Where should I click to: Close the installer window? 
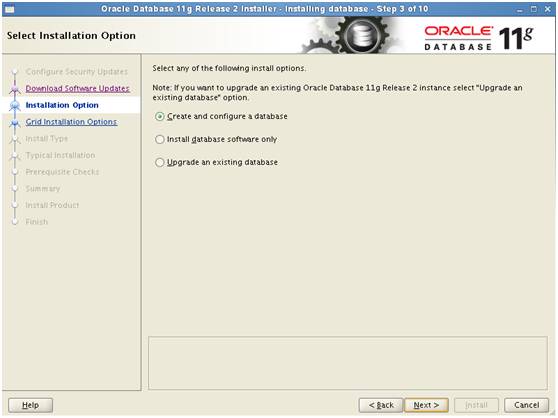tap(548, 9)
